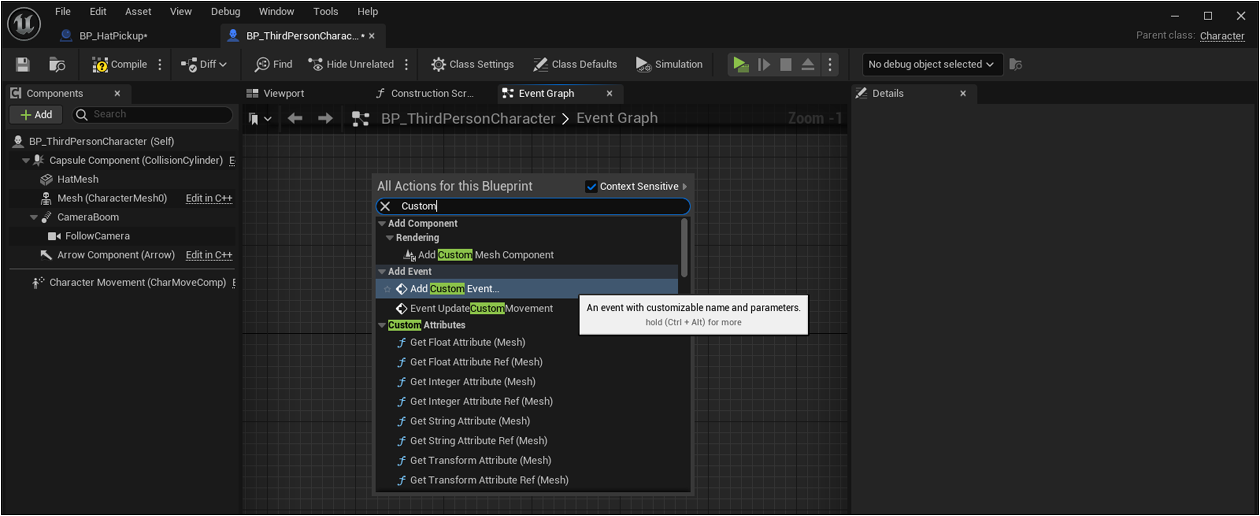Click the find debug object icon
Viewport: 1260px width, 516px height.
click(1016, 64)
